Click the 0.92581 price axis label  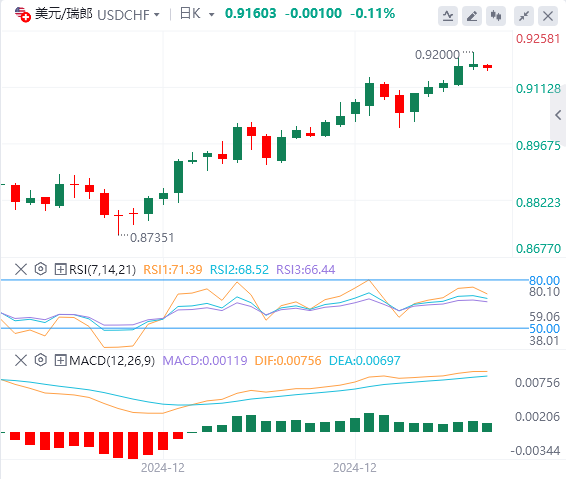pyautogui.click(x=538, y=39)
